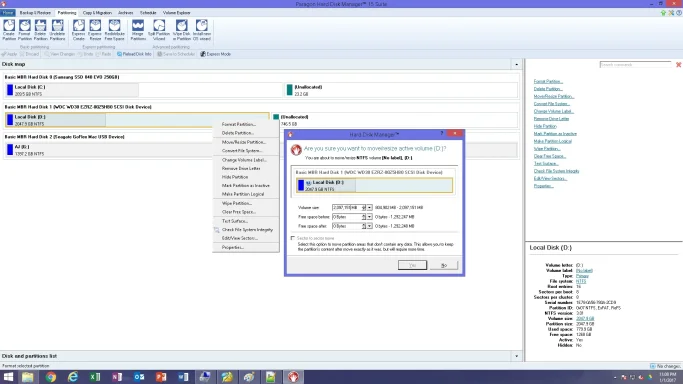
Task: Switch to the Volume Explorer tab
Action: pos(176,13)
